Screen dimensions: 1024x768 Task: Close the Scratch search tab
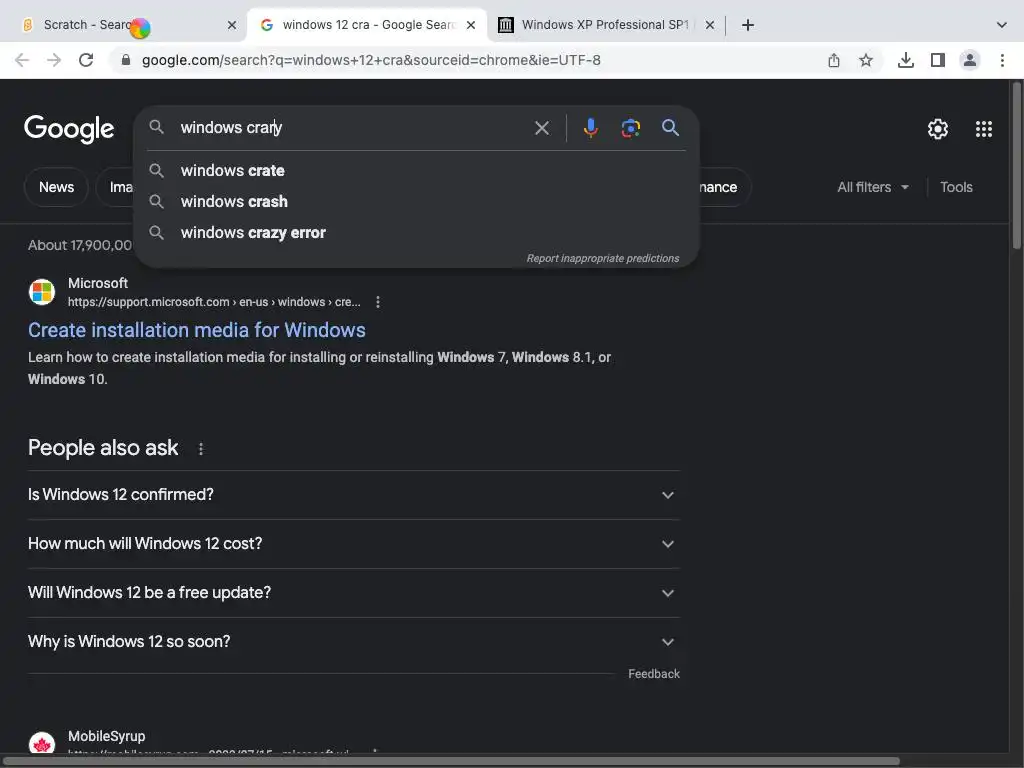232,25
